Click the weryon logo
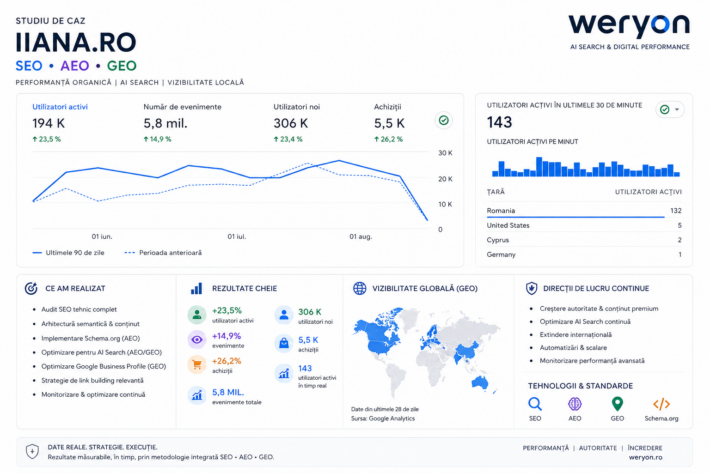 tap(629, 26)
